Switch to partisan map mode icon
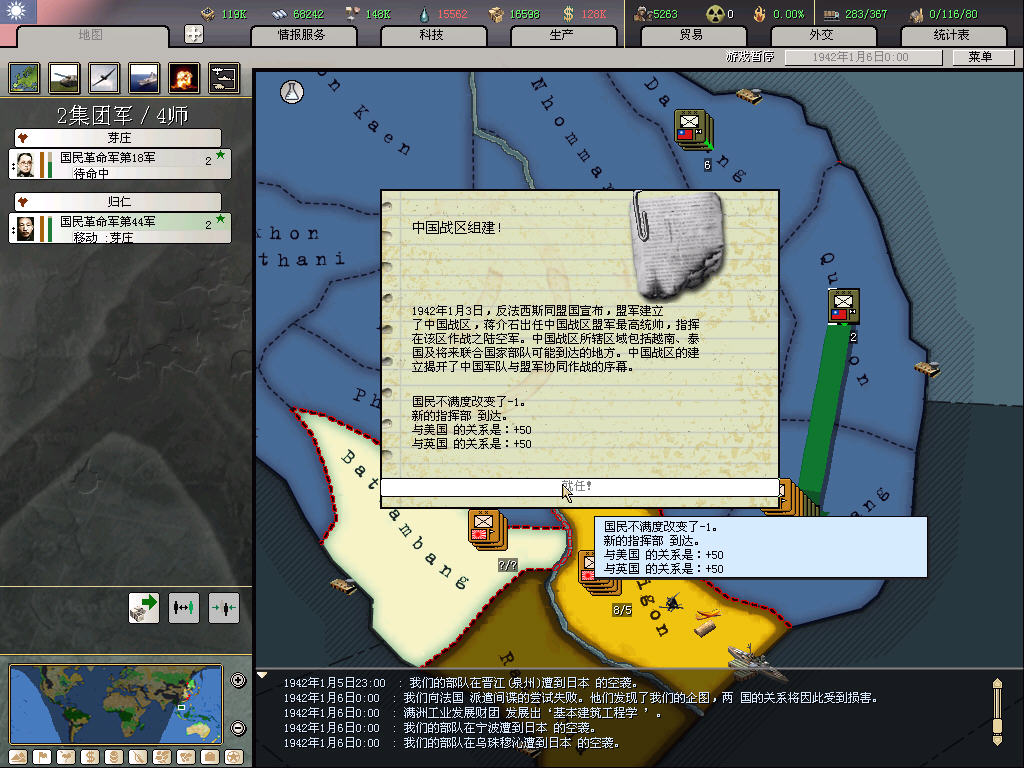This screenshot has height=768, width=1024. 138,757
